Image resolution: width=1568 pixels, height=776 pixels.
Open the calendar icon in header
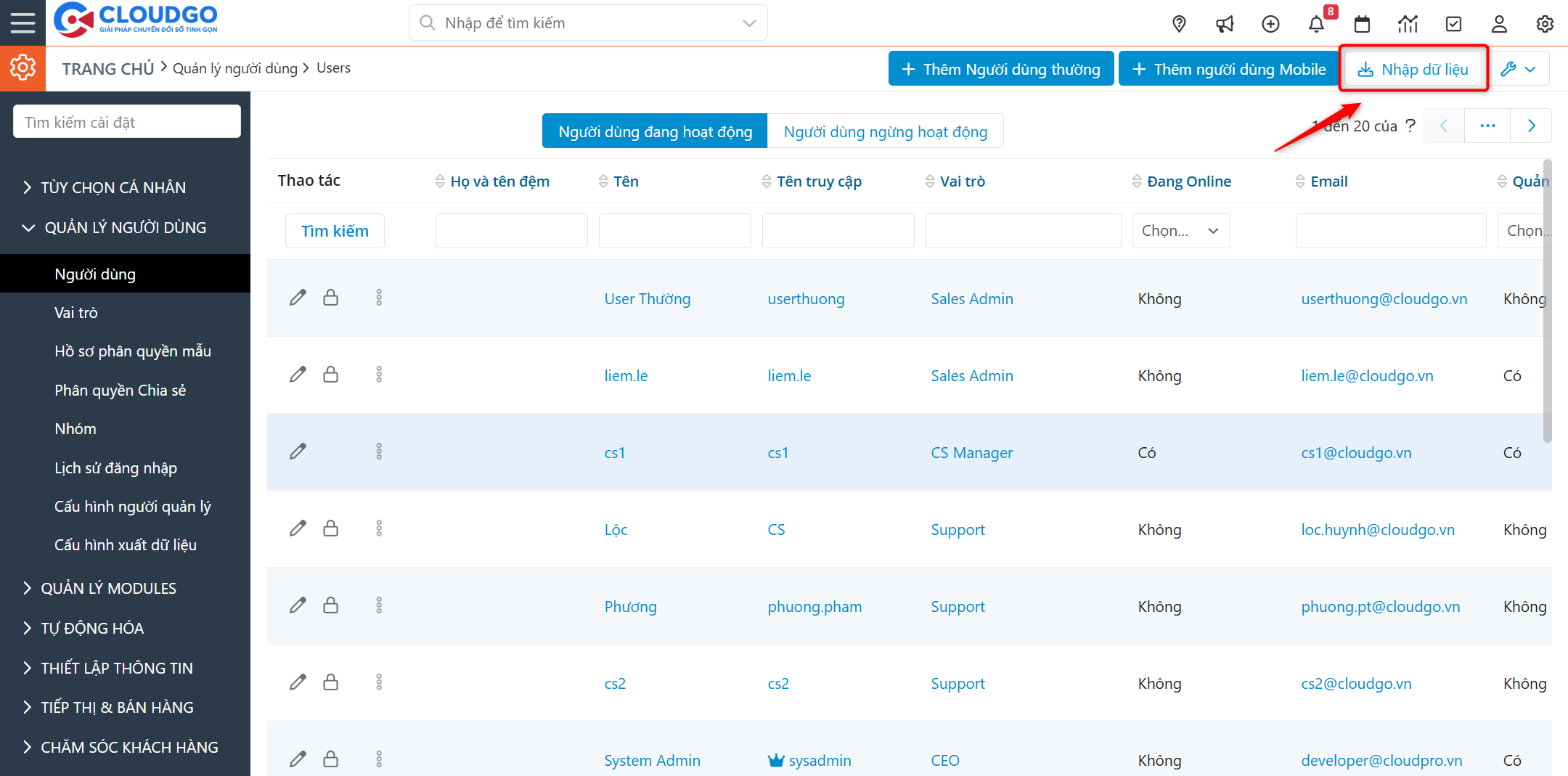click(x=1363, y=24)
